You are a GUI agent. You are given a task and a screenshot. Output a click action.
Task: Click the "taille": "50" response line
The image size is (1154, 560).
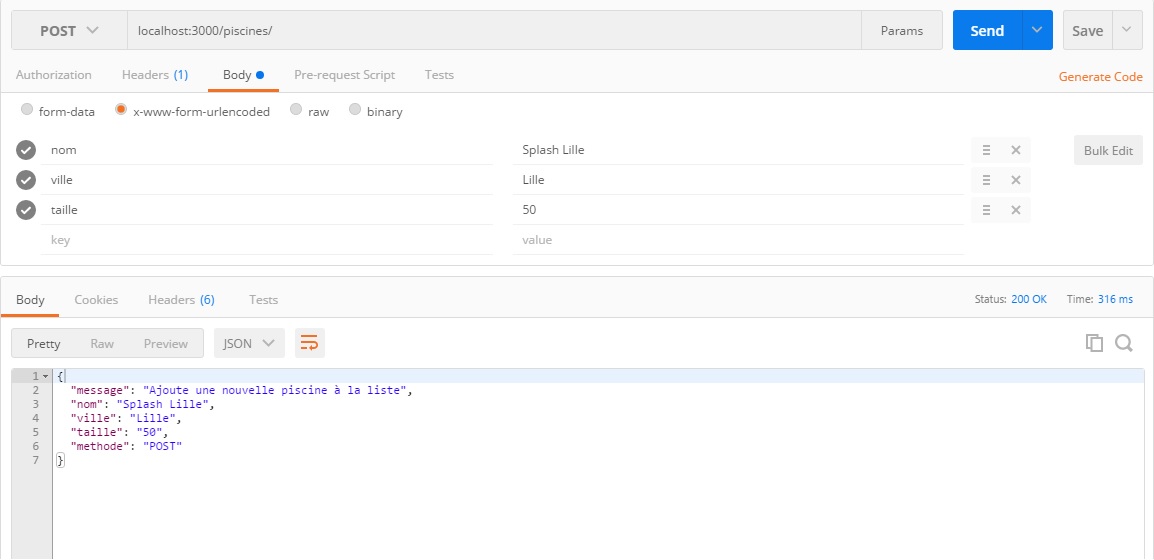(119, 433)
